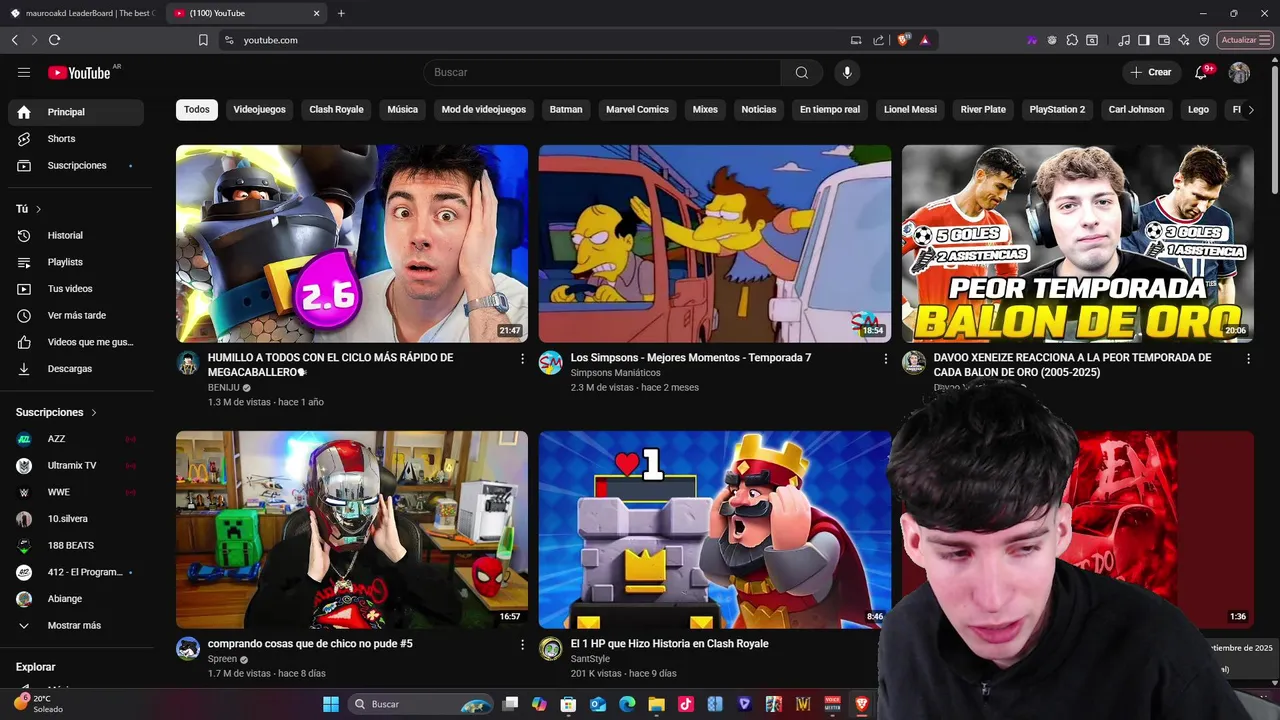The image size is (1280, 720).
Task: Open Brave Leo AI sparkle icon
Action: [1184, 40]
